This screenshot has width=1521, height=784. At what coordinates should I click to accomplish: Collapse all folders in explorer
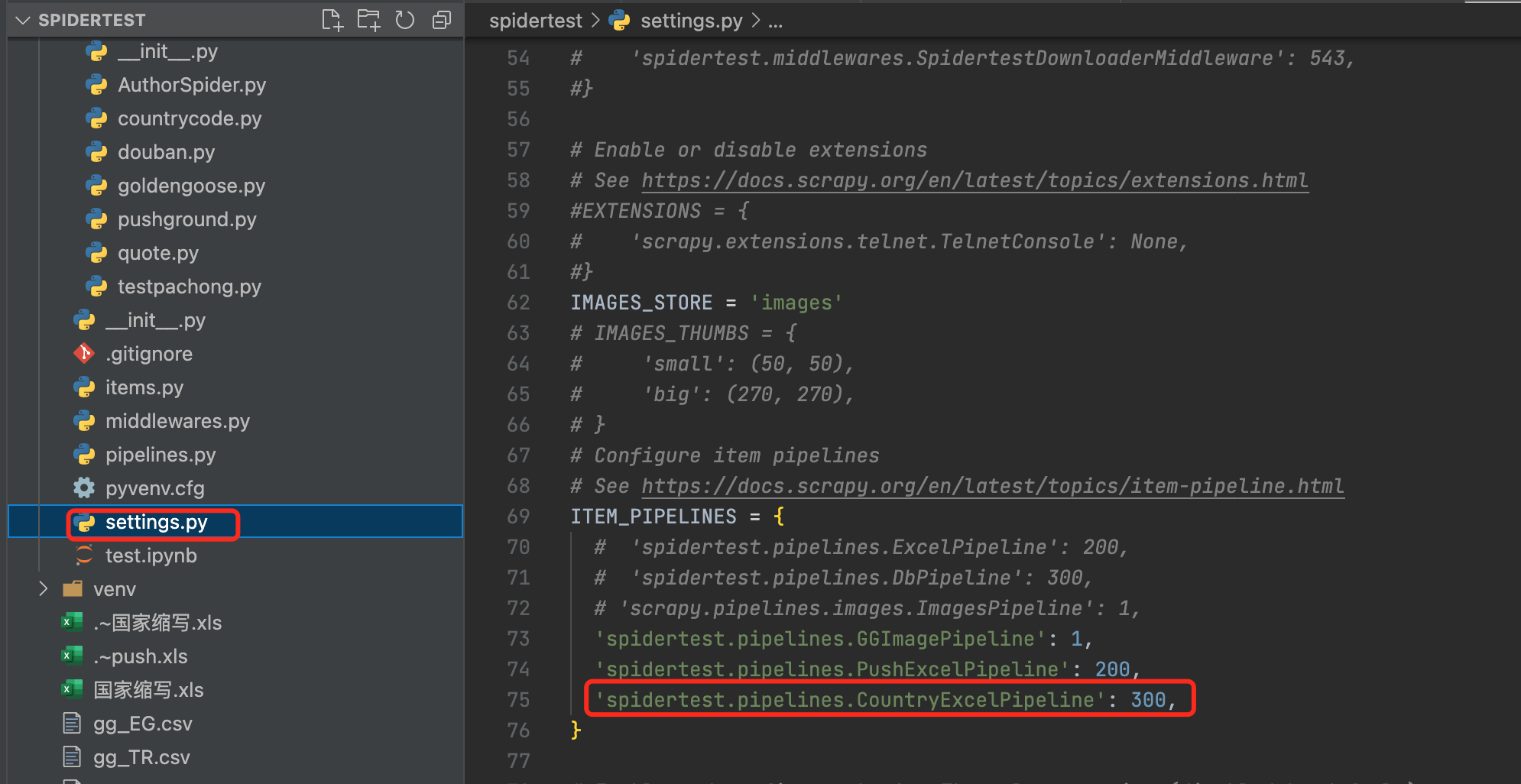click(x=442, y=20)
